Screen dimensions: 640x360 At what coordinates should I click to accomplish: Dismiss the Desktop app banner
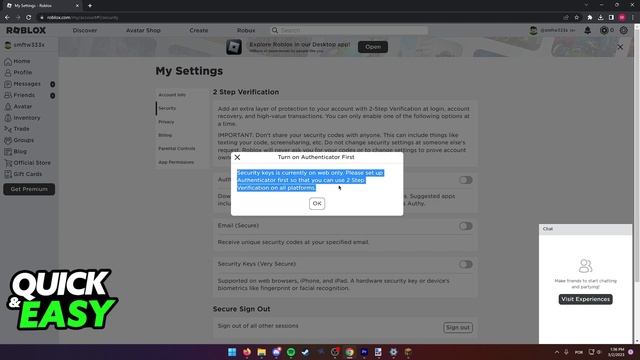pyautogui.click(x=620, y=47)
